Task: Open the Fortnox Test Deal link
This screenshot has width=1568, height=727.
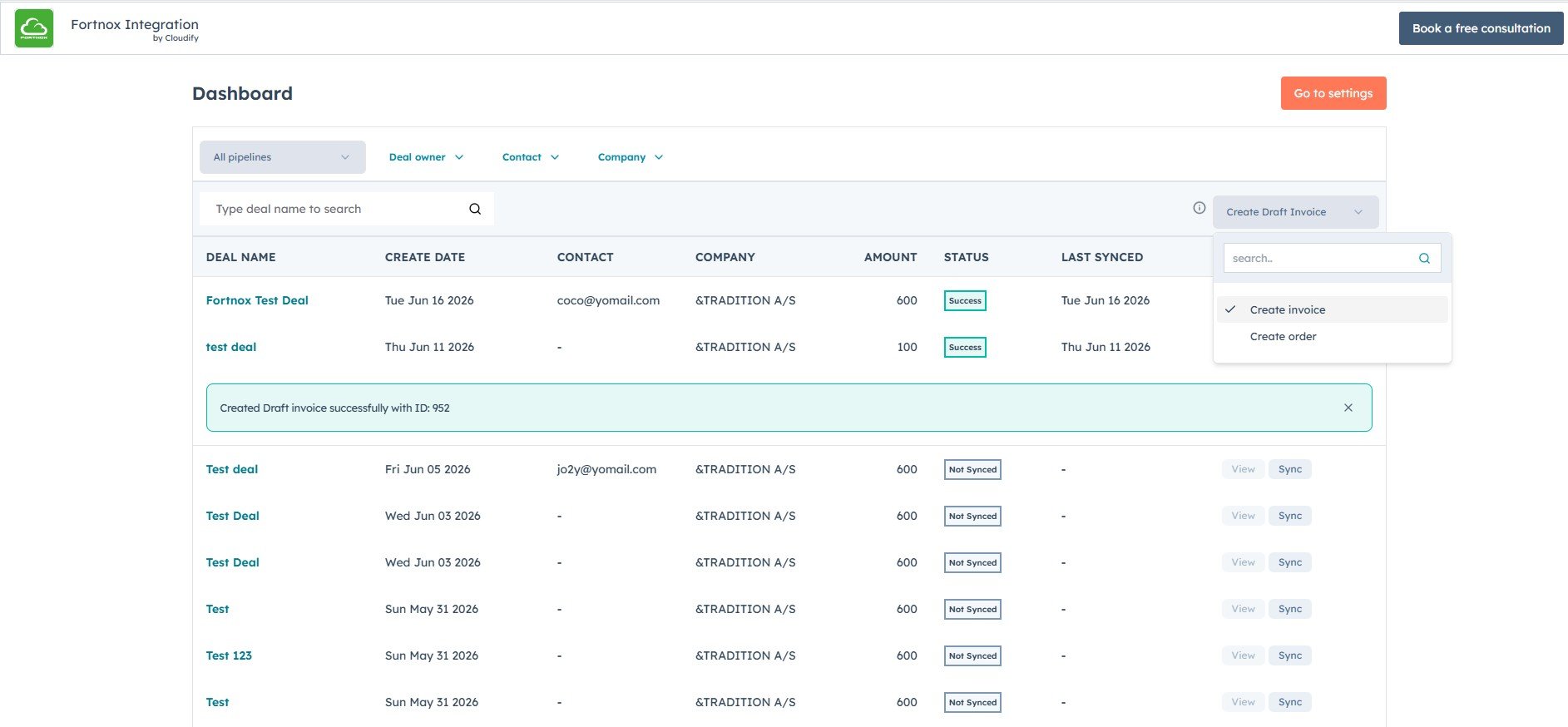Action: point(257,300)
